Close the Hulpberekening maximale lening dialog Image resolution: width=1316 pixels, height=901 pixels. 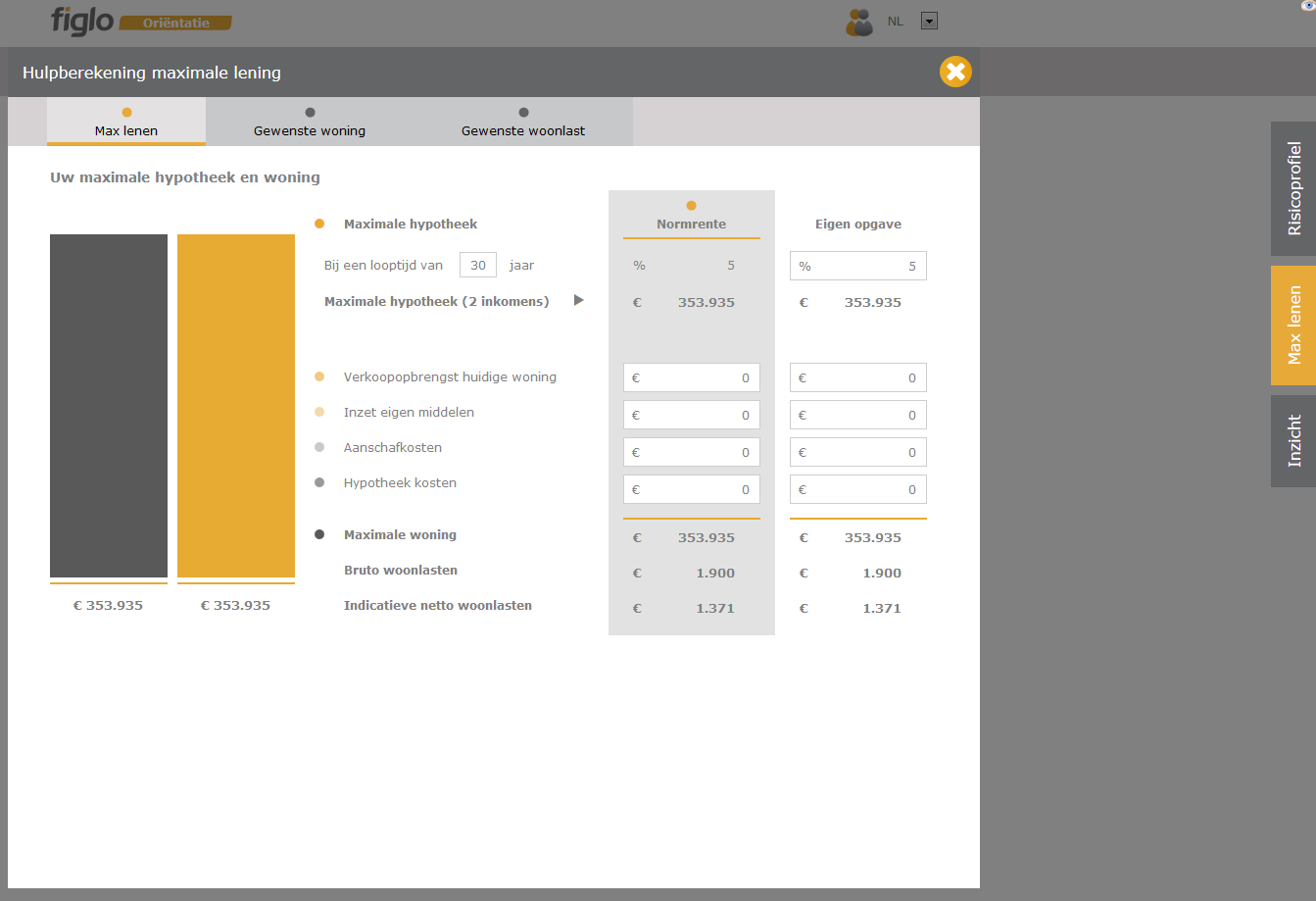955,72
